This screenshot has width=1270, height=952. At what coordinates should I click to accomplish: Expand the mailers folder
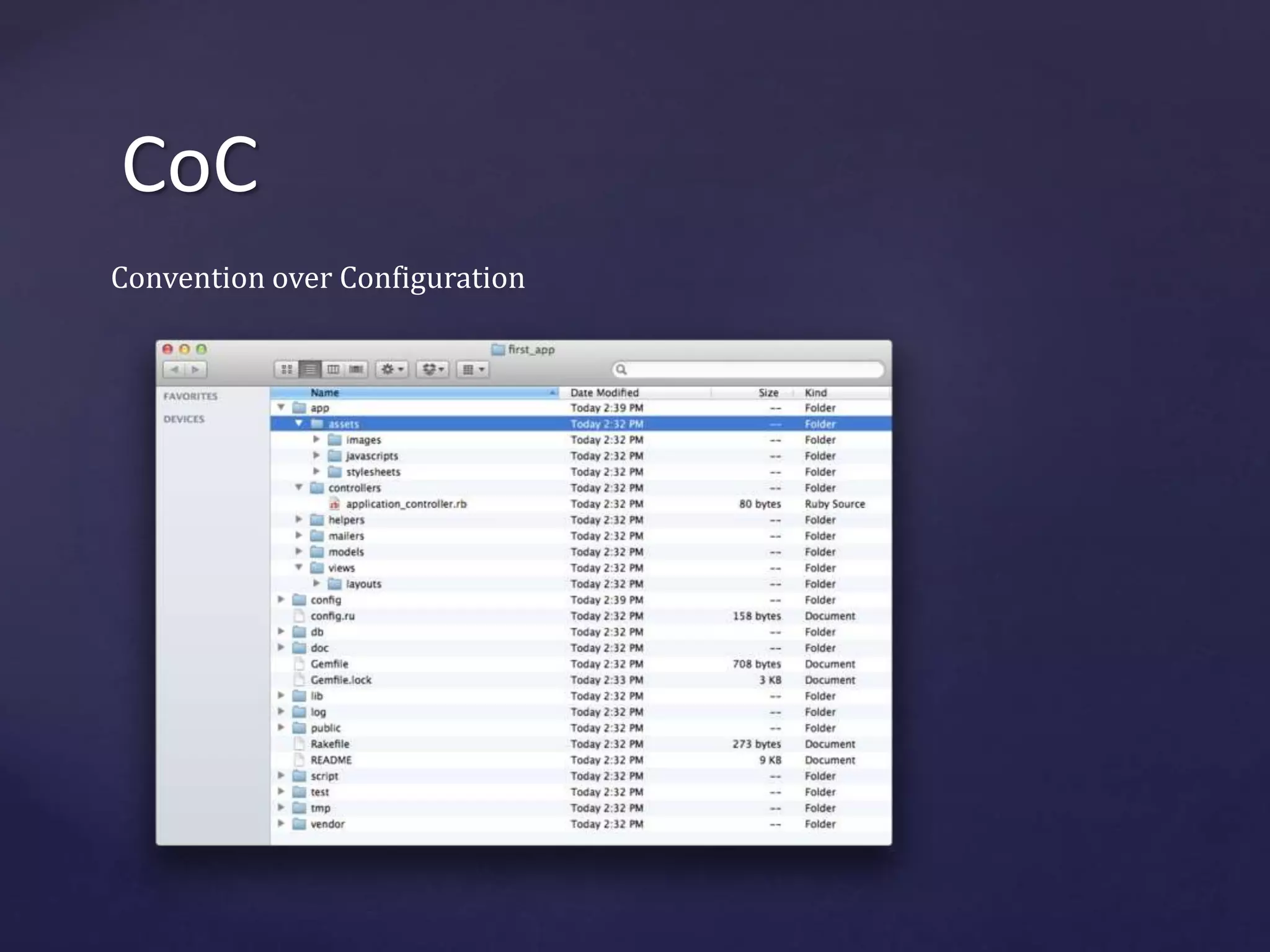[x=299, y=535]
